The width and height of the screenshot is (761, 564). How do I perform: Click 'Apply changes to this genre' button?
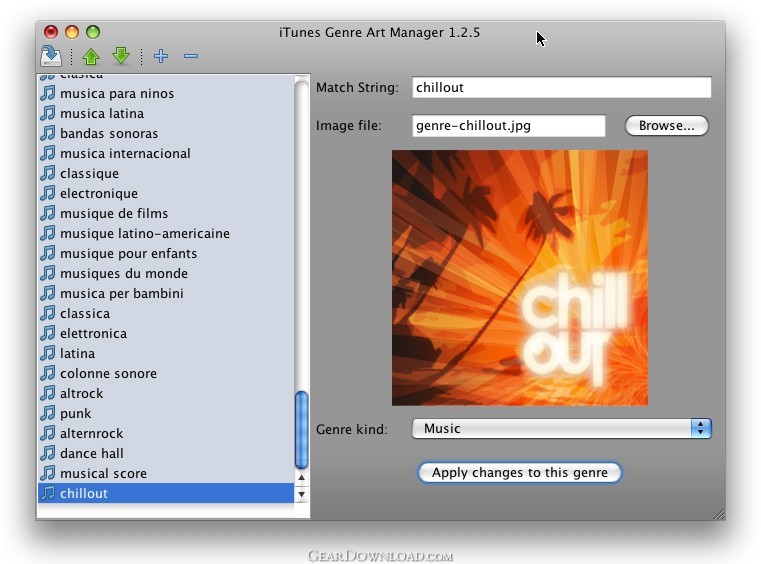pos(519,472)
